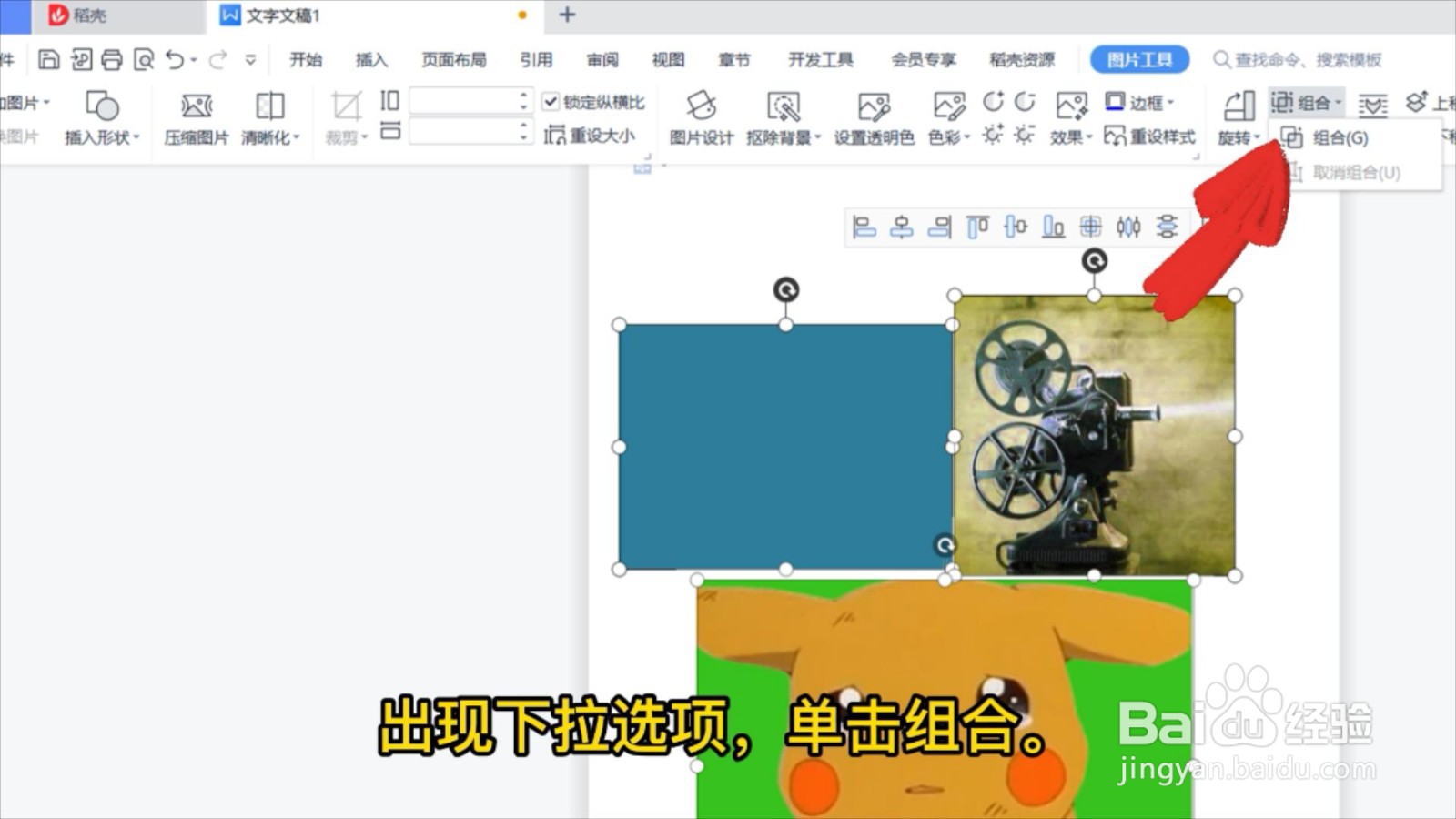Open the 会员专享 ribbon tab
This screenshot has width=1456, height=819.
pos(924,60)
